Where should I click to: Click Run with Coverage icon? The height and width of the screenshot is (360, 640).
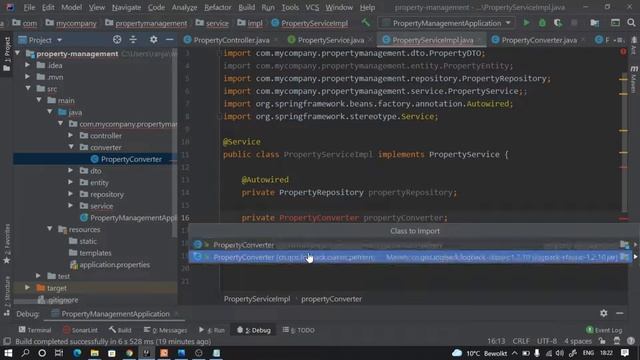click(x=558, y=23)
